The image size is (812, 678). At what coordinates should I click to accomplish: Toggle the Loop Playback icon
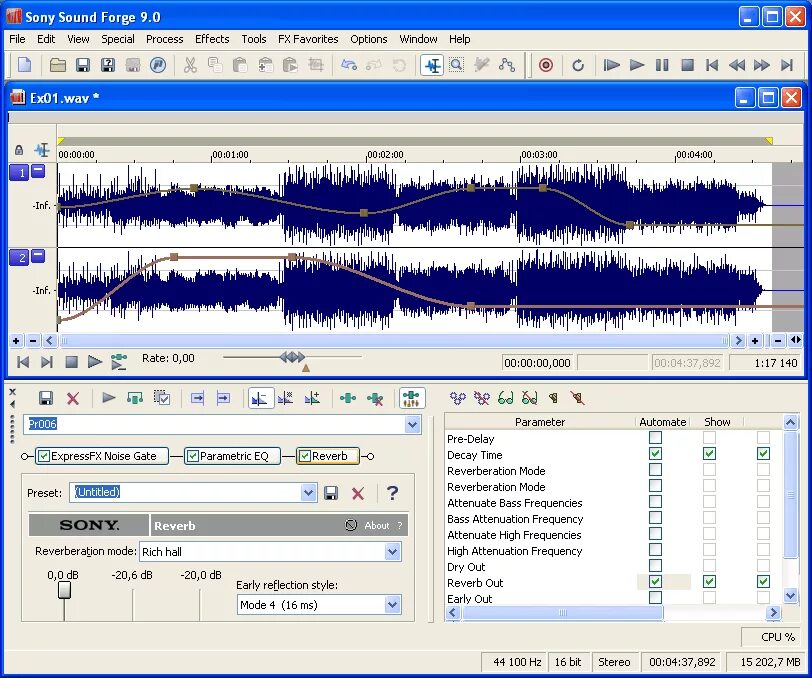578,65
